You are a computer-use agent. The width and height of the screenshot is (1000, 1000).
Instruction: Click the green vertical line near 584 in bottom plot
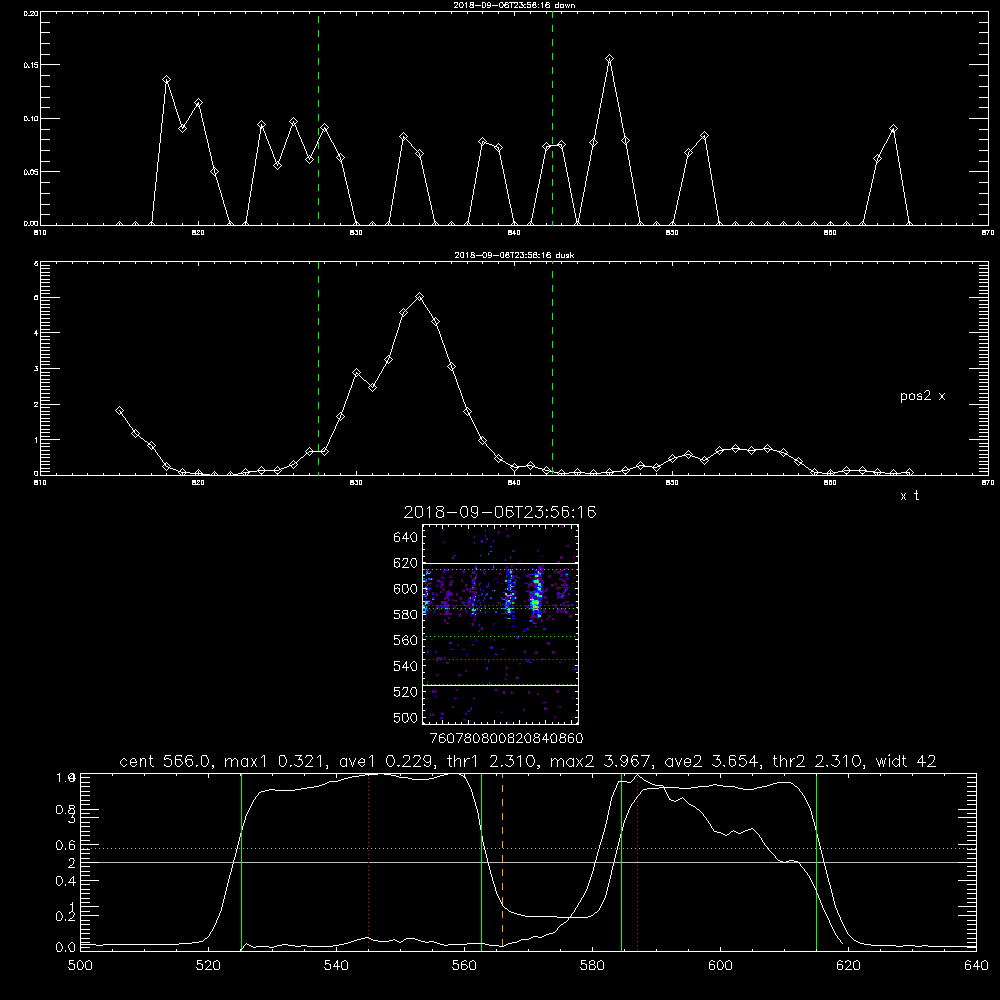[x=621, y=861]
